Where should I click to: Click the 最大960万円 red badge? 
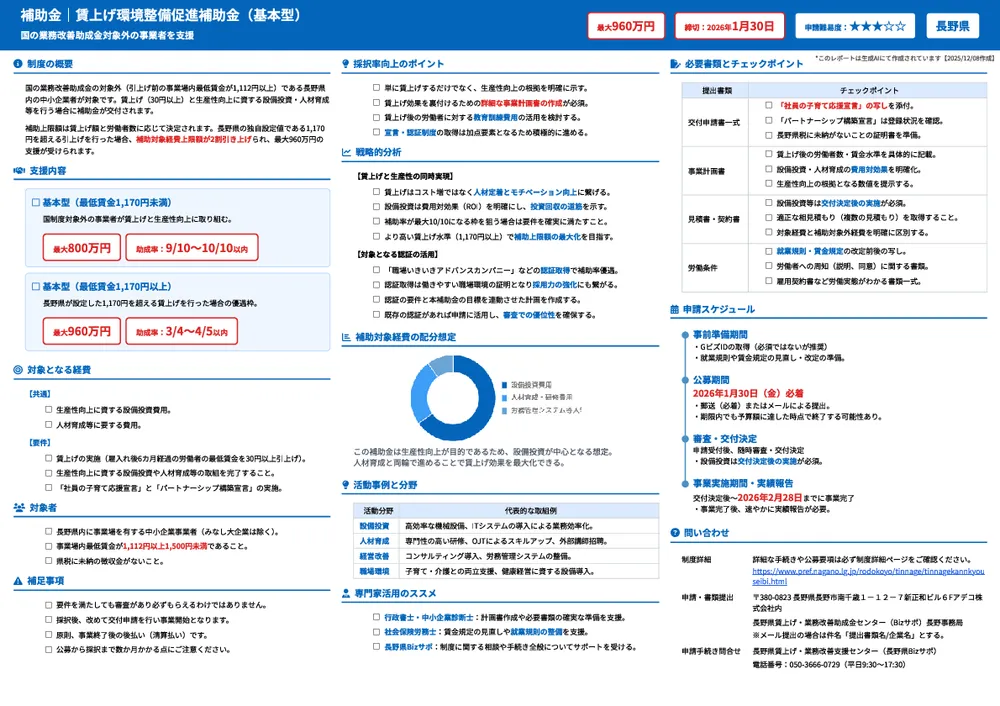(x=625, y=27)
